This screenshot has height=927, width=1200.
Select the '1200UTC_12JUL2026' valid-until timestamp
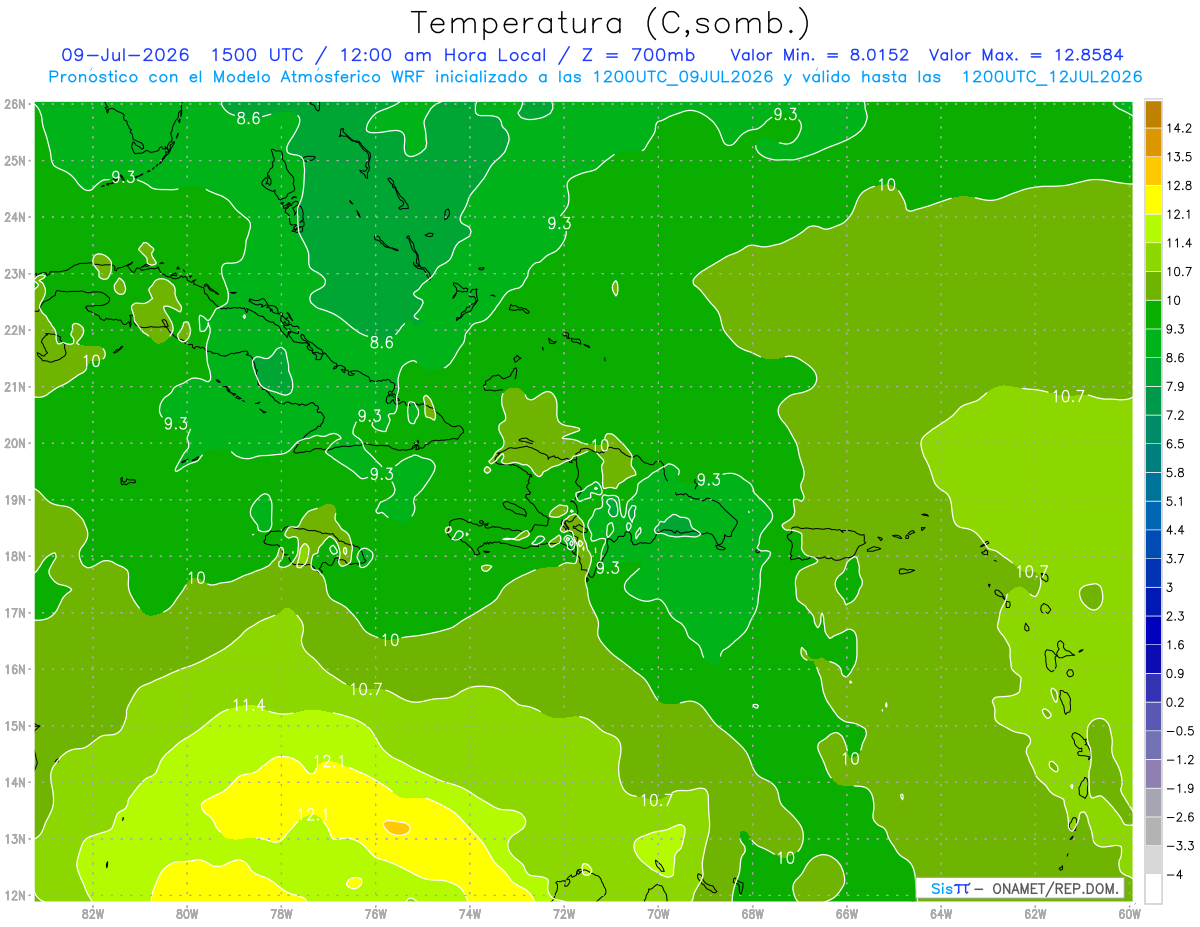click(1053, 77)
